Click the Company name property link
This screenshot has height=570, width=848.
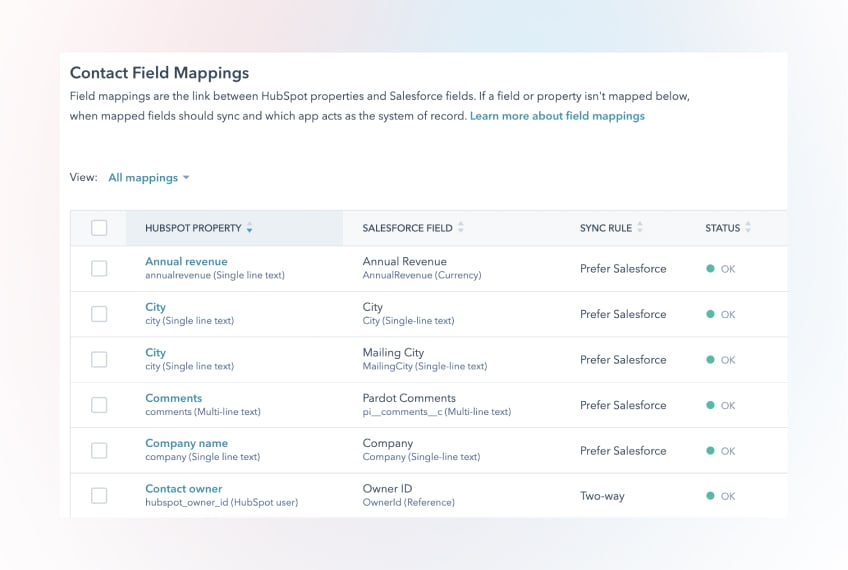(x=186, y=443)
